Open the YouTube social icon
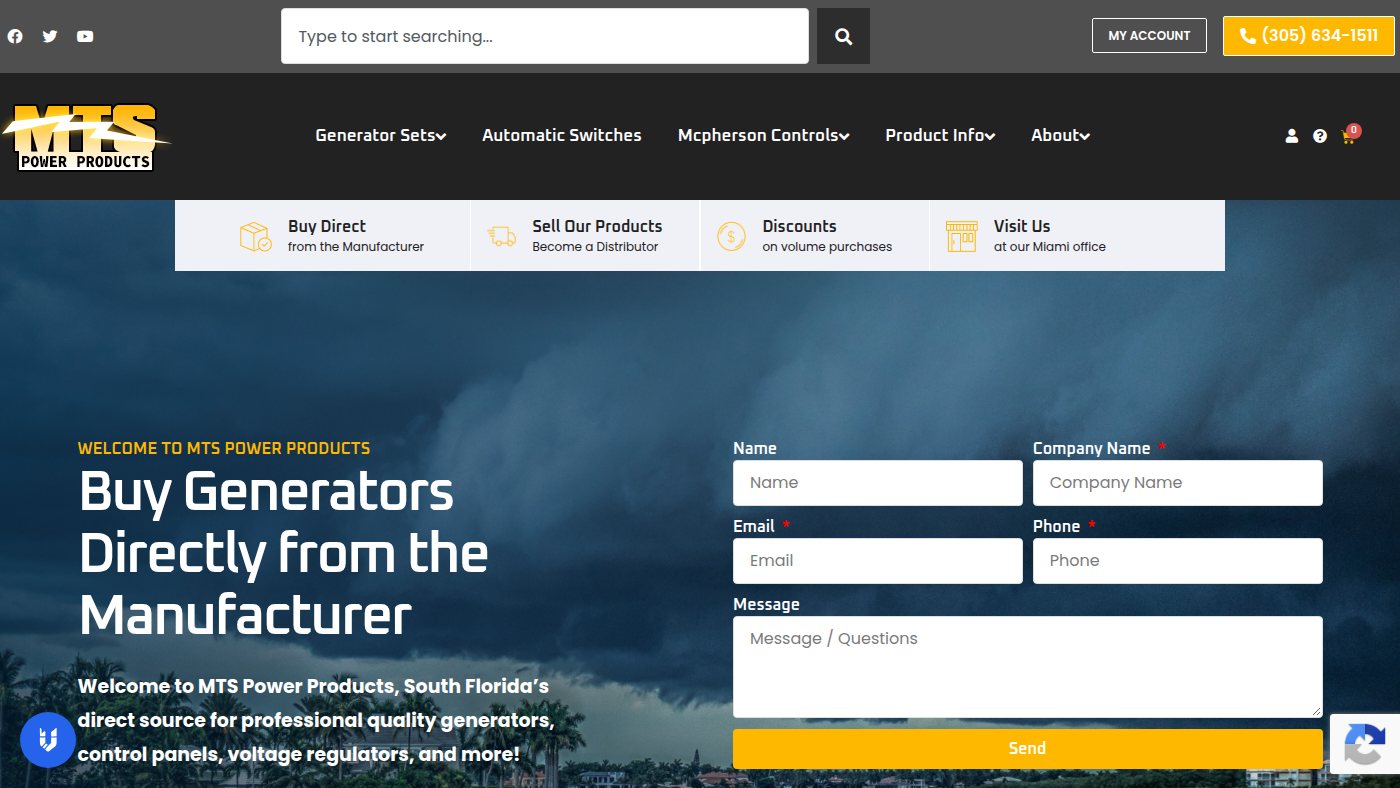 85,36
